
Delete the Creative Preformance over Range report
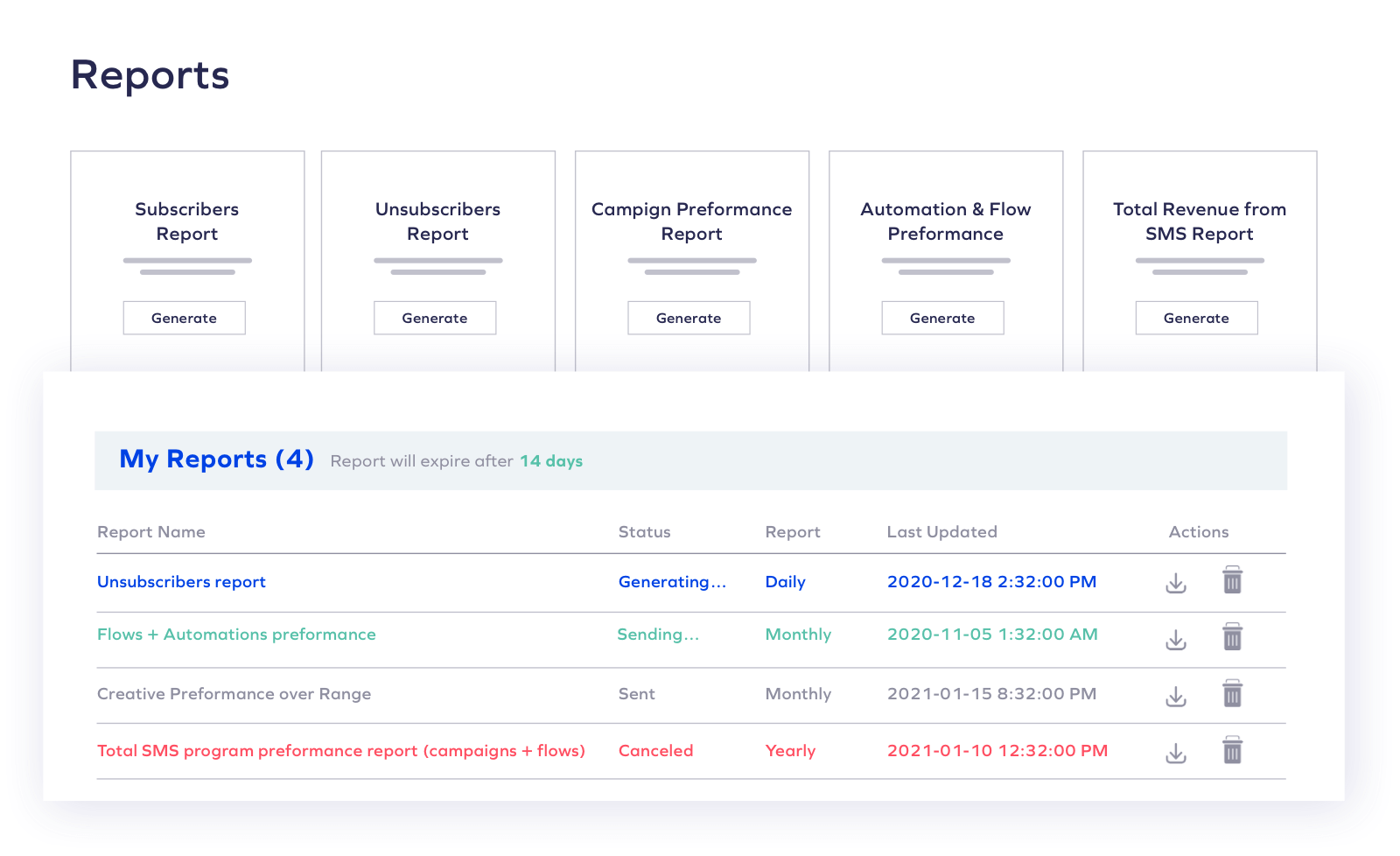pos(1233,694)
